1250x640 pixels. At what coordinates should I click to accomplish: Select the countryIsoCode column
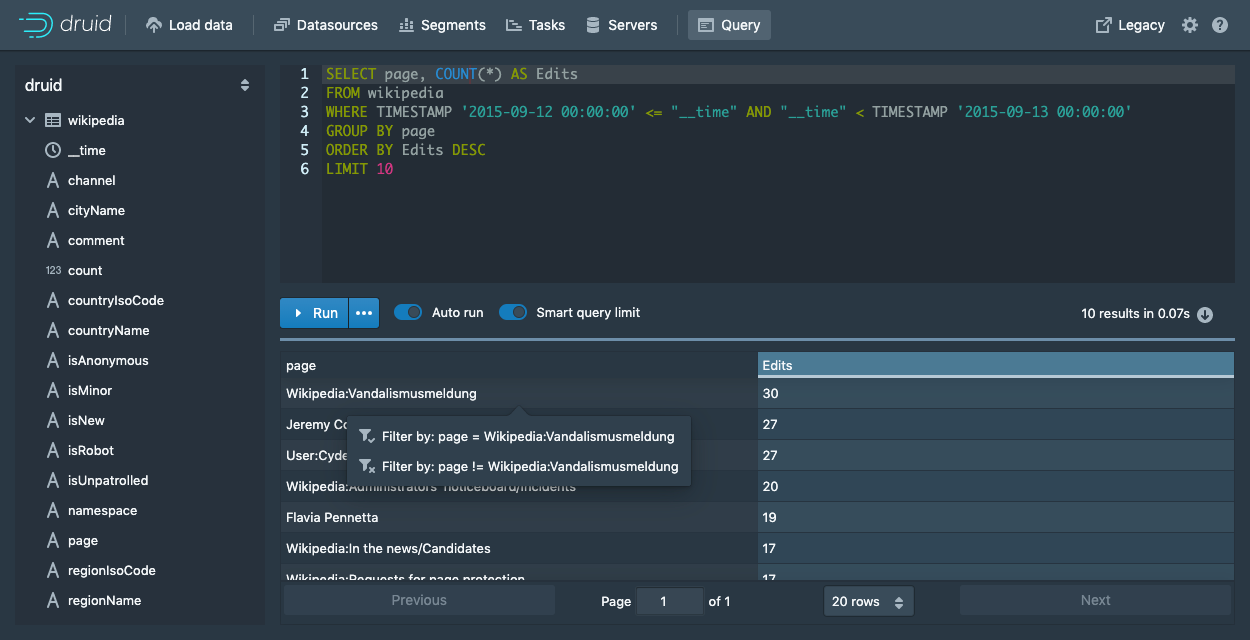tap(116, 301)
